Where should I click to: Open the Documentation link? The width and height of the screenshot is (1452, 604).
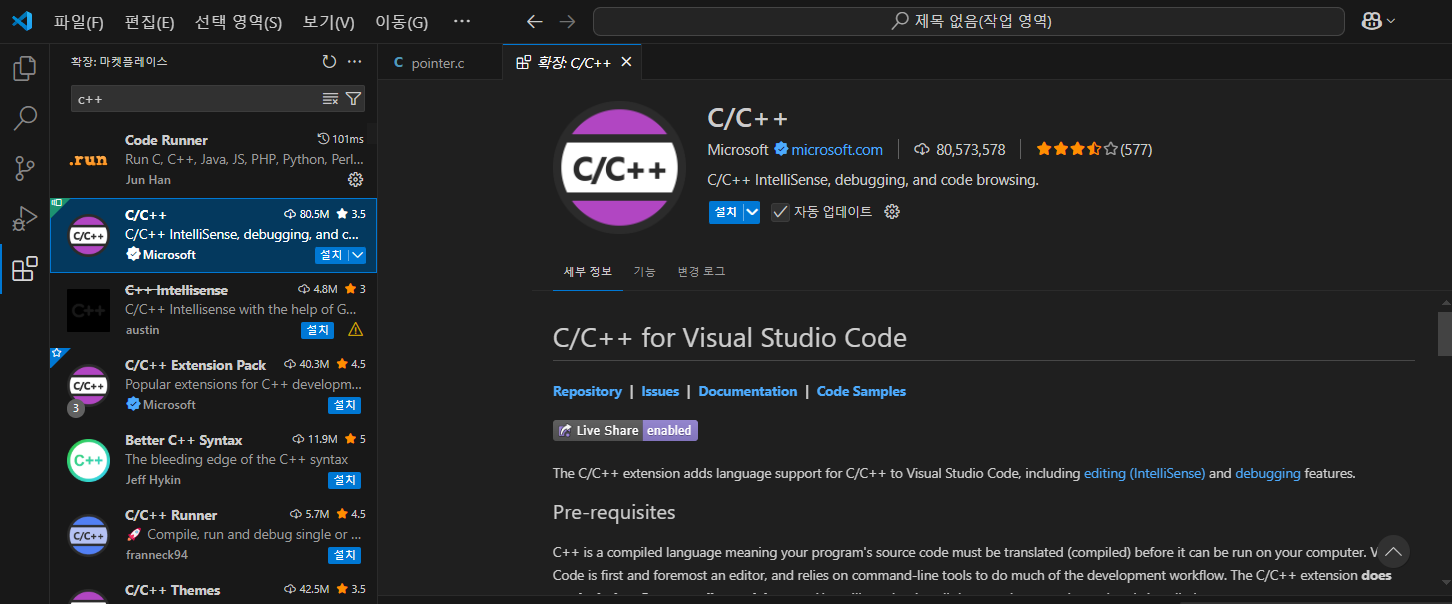coord(748,391)
